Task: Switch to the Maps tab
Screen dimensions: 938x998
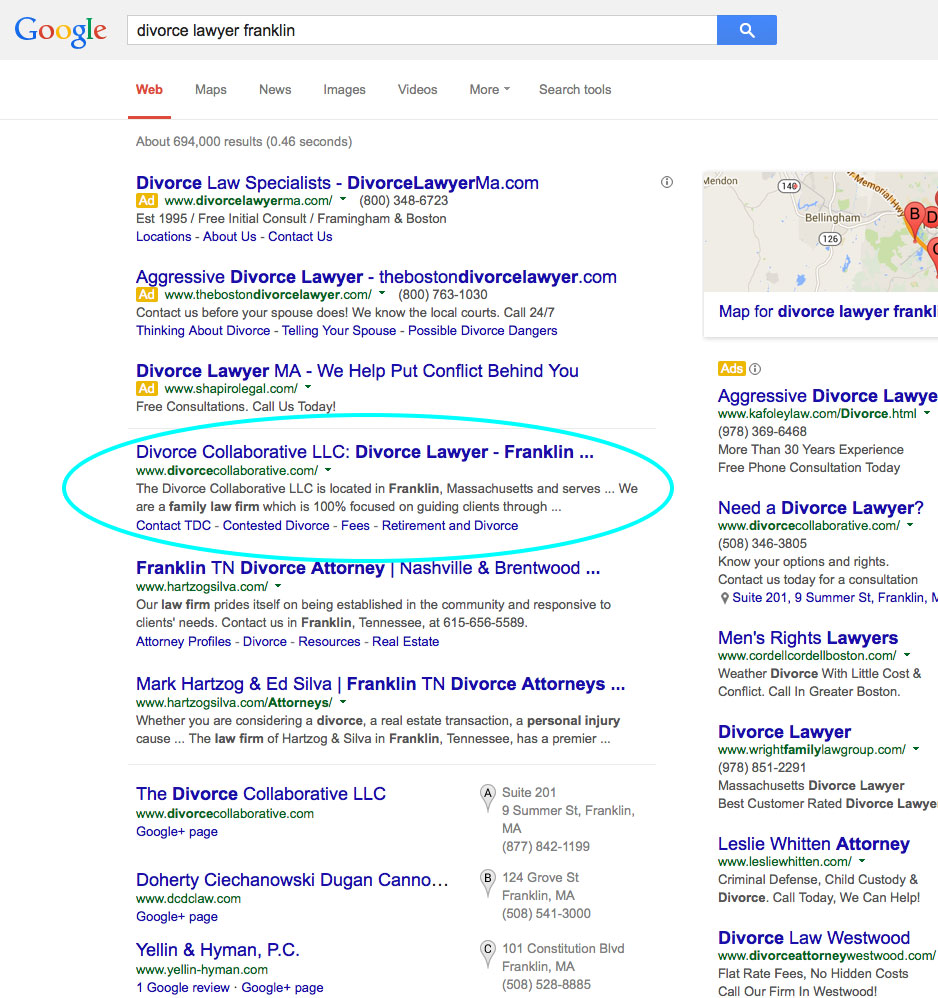Action: [211, 90]
